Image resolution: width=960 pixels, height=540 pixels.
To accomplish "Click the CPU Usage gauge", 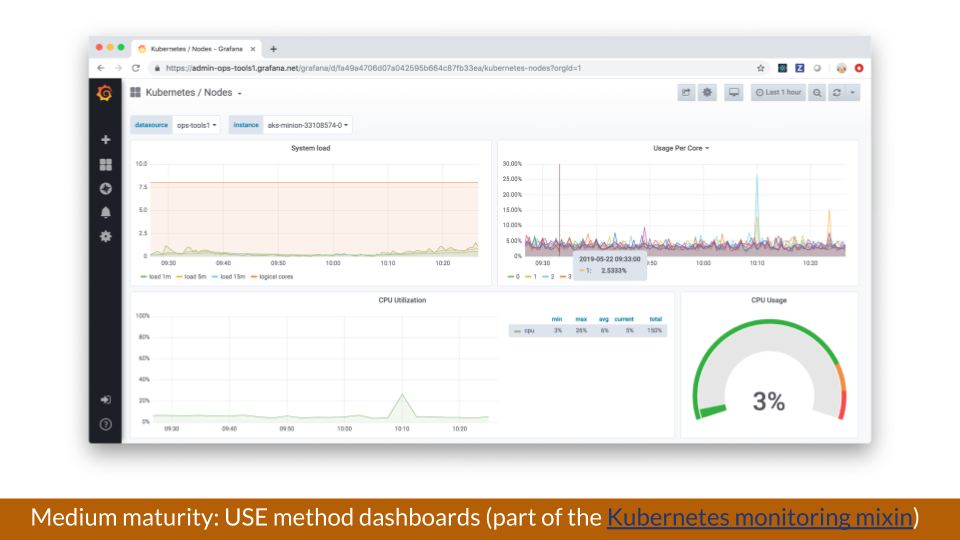I will coord(769,370).
